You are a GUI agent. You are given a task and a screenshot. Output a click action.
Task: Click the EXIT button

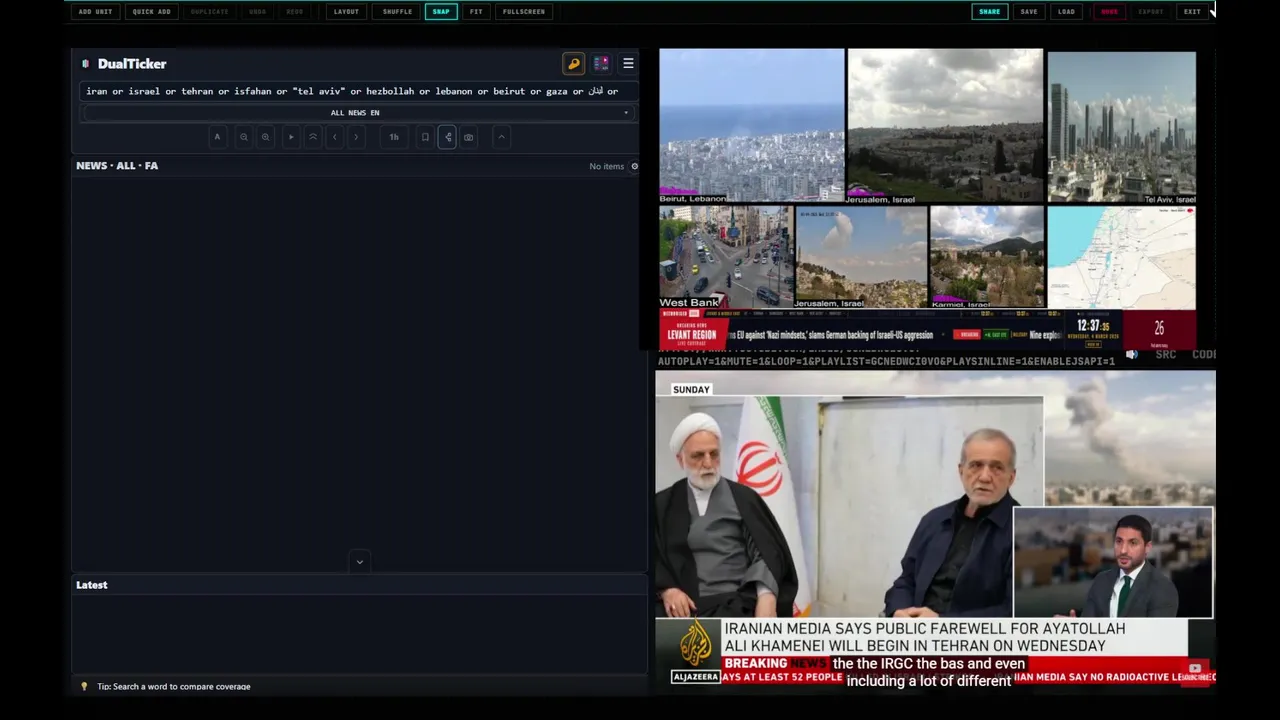pyautogui.click(x=1192, y=12)
